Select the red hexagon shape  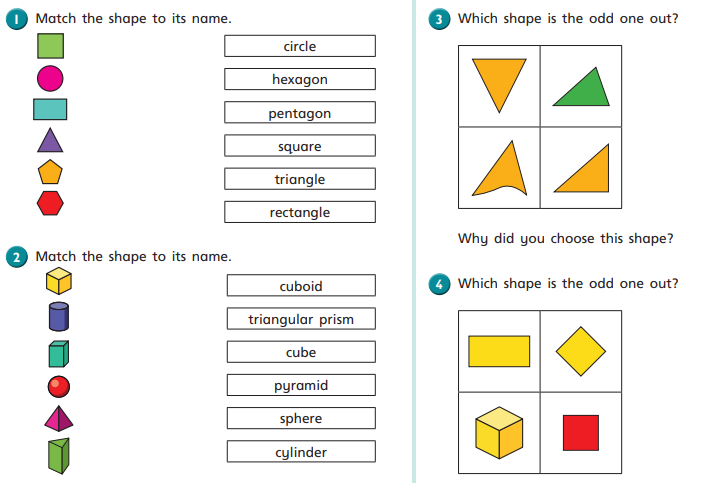[x=50, y=203]
